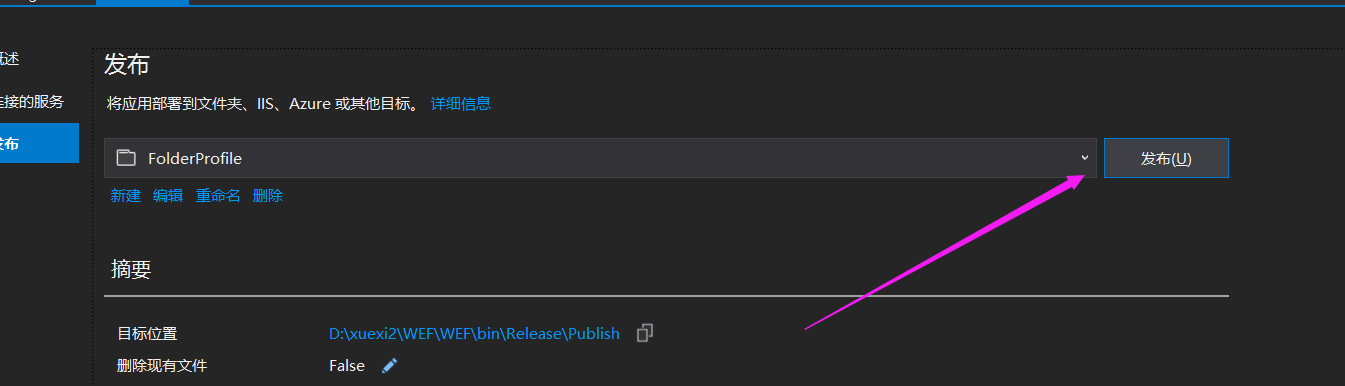Click the large 发布 page title

tap(127, 65)
